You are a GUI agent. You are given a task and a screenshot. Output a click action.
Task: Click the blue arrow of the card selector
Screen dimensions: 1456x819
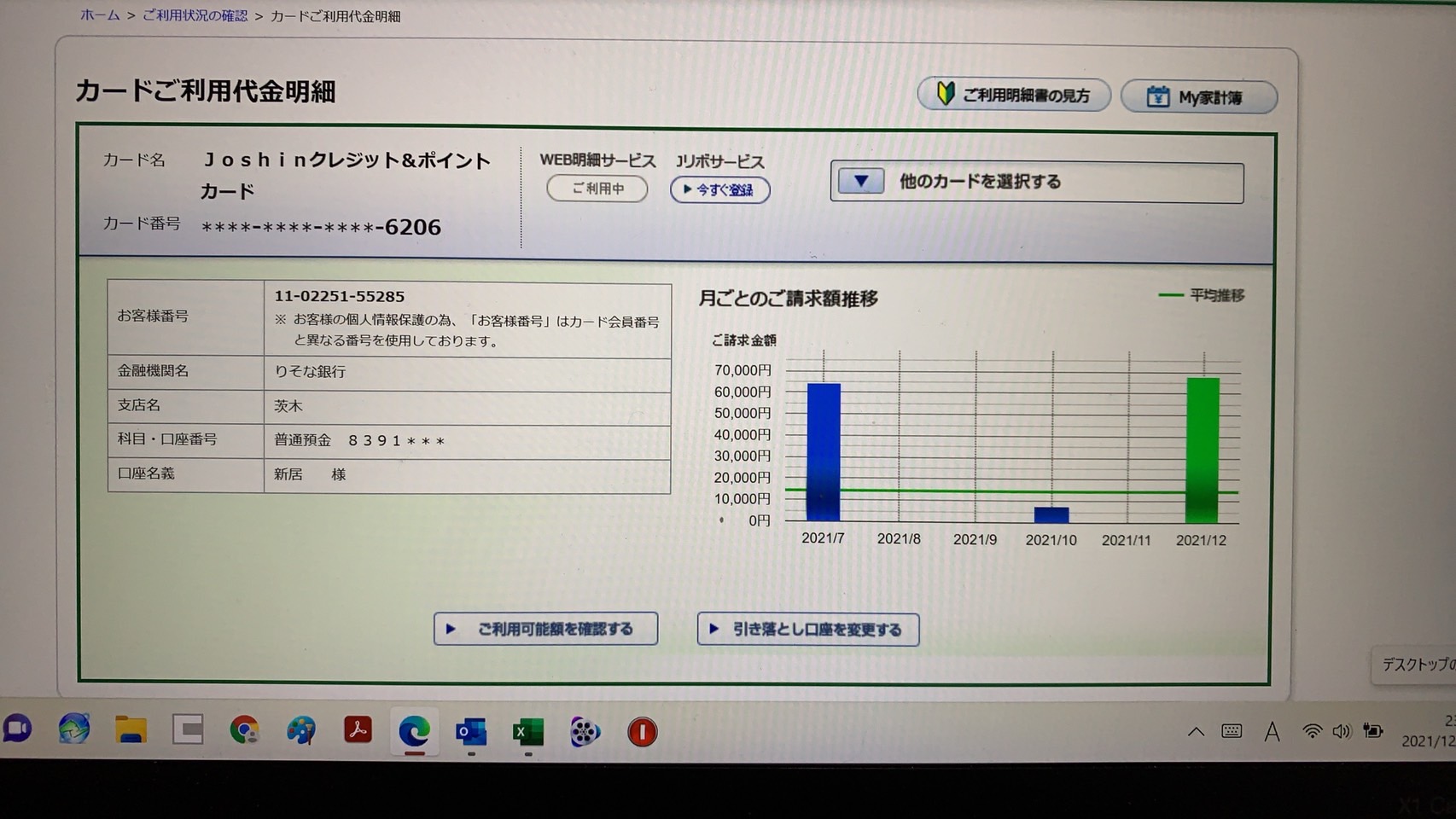(x=860, y=182)
